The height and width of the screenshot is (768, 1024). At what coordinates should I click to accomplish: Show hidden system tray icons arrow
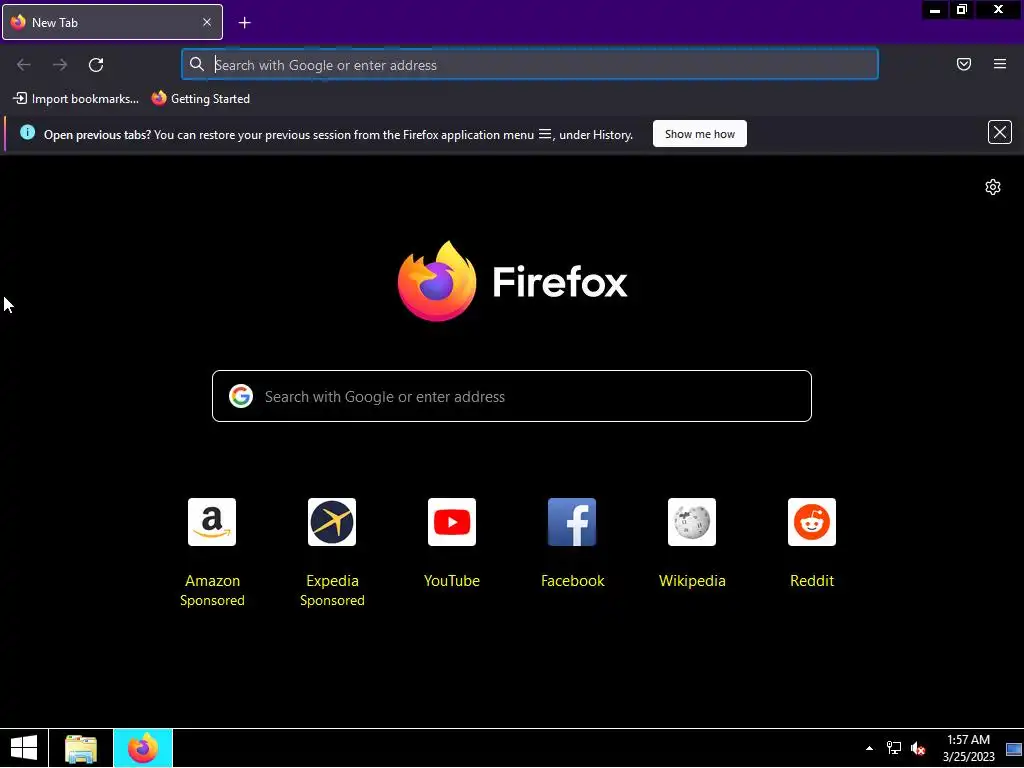869,748
